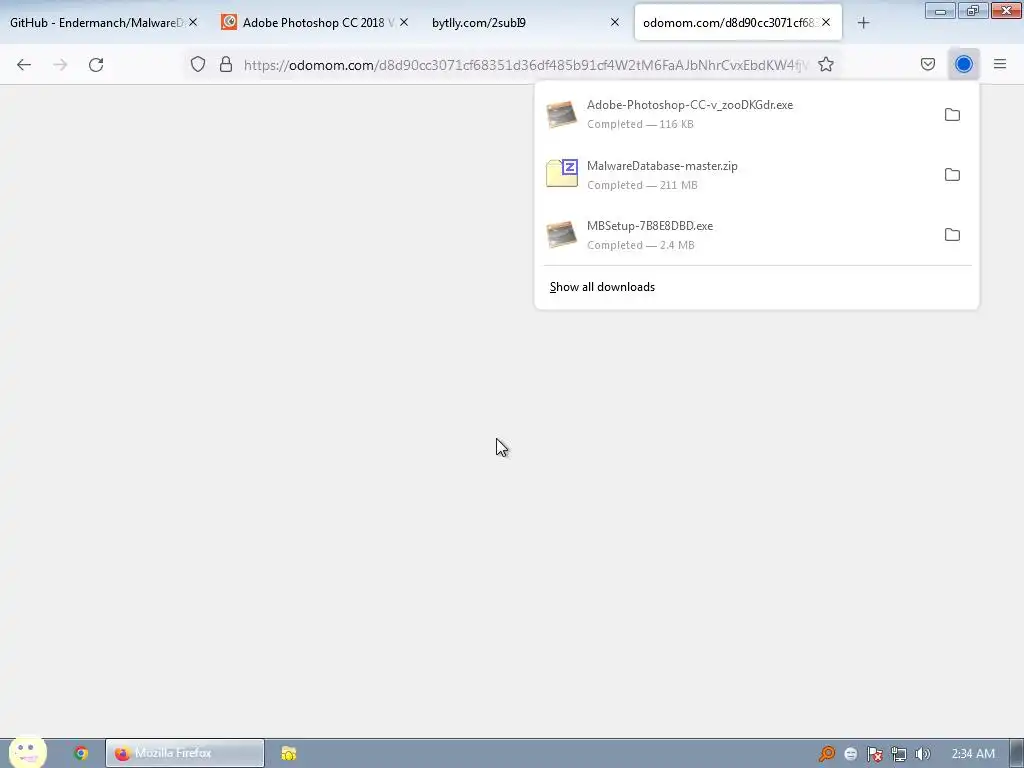Show Adobe-Photoshop-CC exe in folder
This screenshot has width=1024, height=768.
(952, 115)
